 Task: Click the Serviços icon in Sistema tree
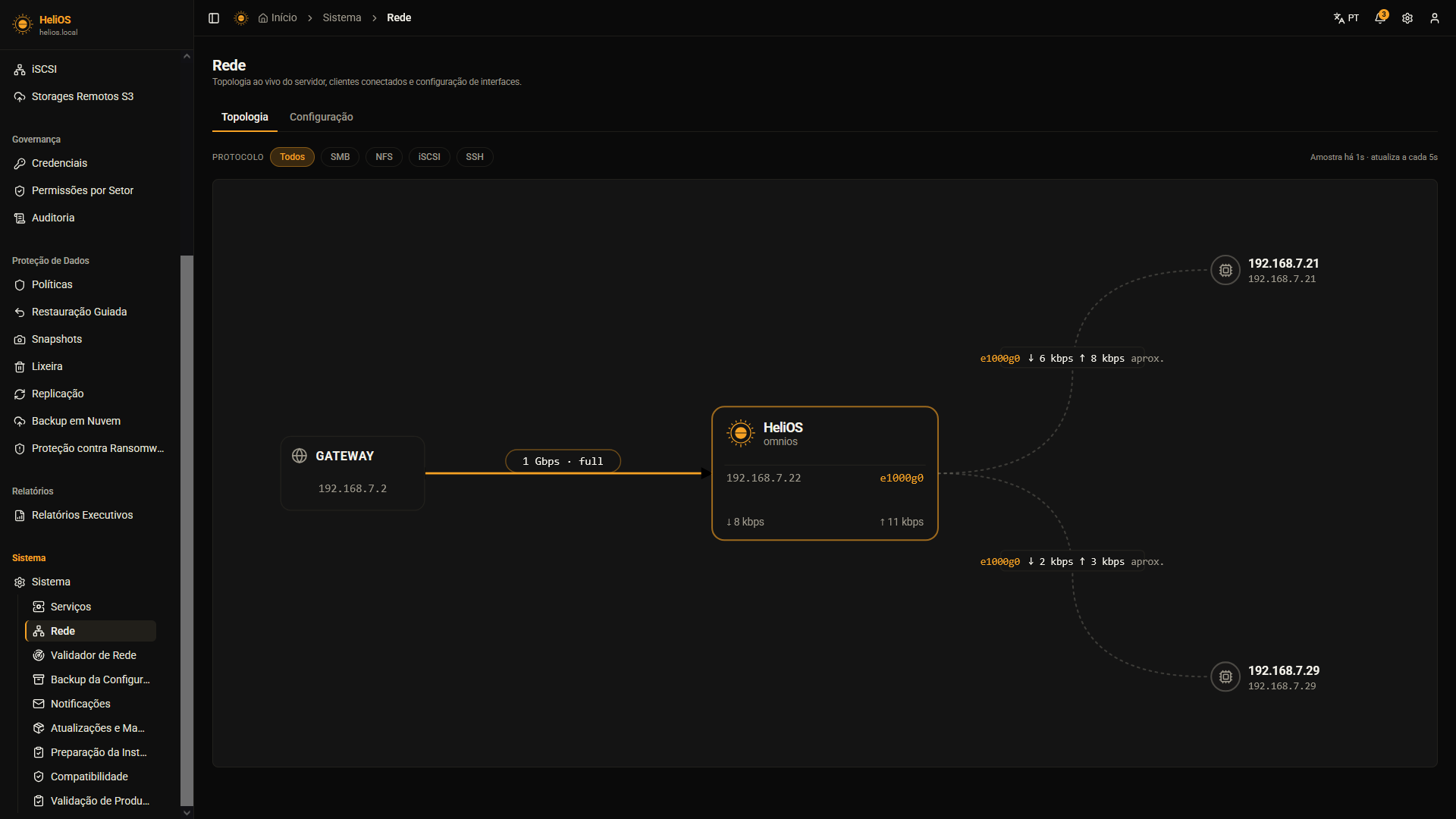(x=39, y=607)
